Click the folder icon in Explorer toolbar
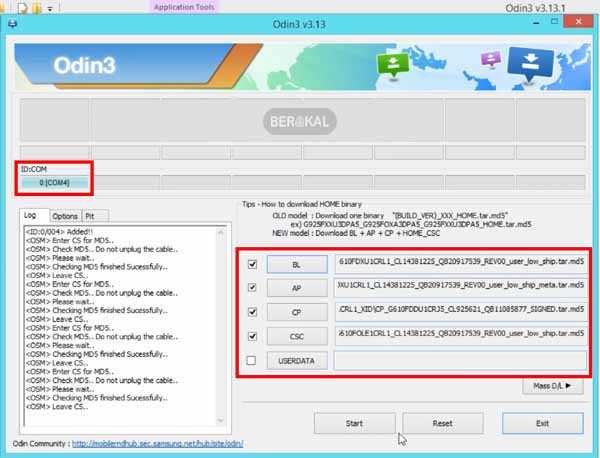 coord(36,8)
